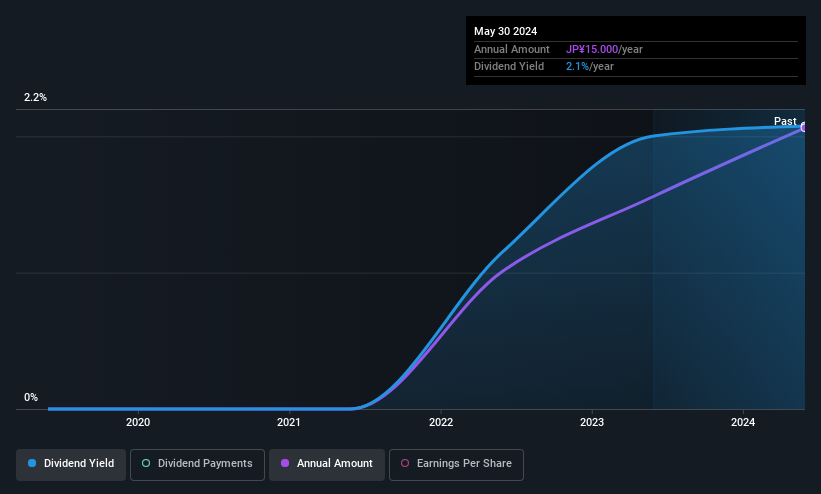Click the May 30 2024 tooltip date
This screenshot has height=494, width=821.
505,31
